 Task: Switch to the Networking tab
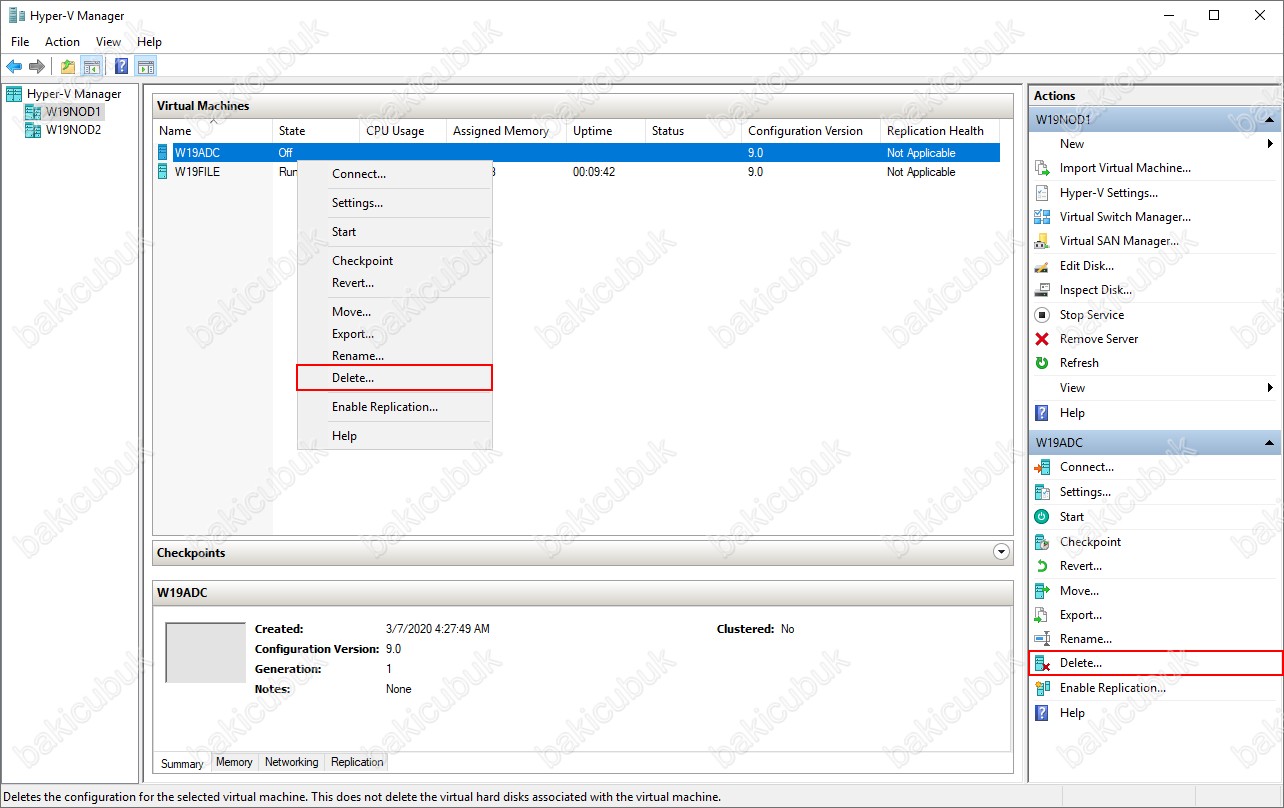tap(291, 762)
